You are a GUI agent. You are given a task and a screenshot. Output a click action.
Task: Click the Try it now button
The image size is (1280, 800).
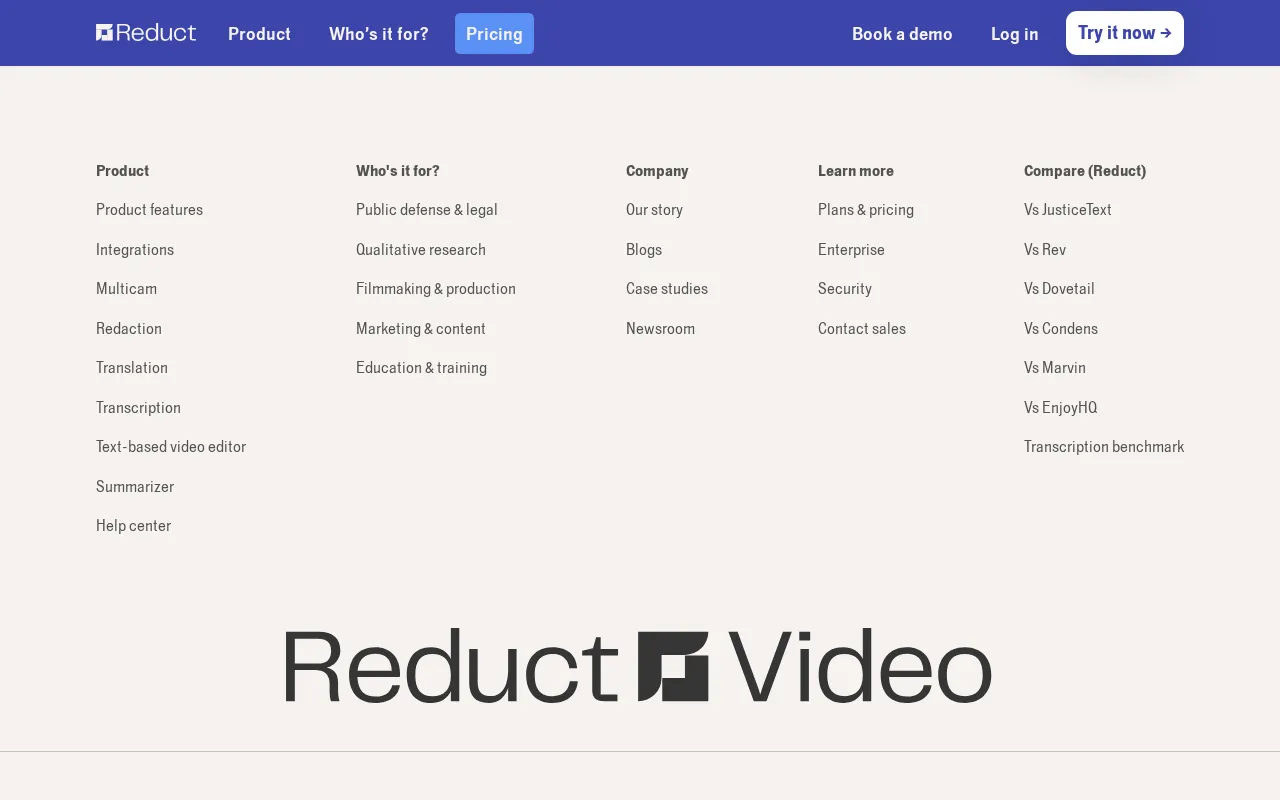point(1125,33)
